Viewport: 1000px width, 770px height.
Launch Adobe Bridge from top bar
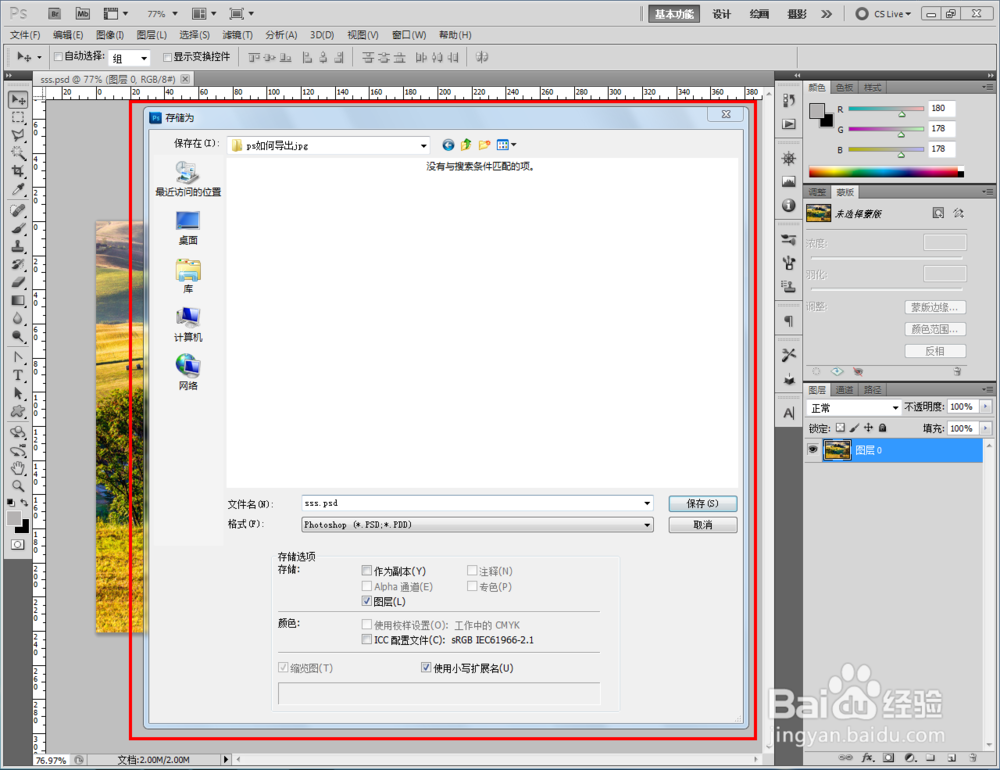pos(55,13)
